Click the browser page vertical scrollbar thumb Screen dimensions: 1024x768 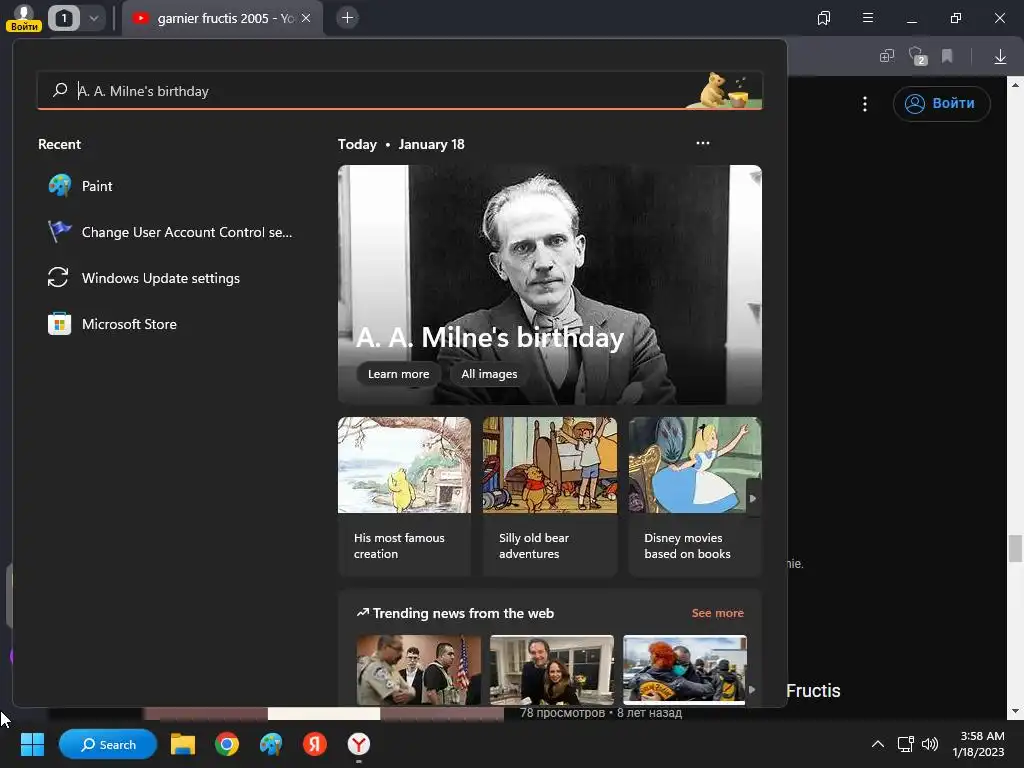1014,548
